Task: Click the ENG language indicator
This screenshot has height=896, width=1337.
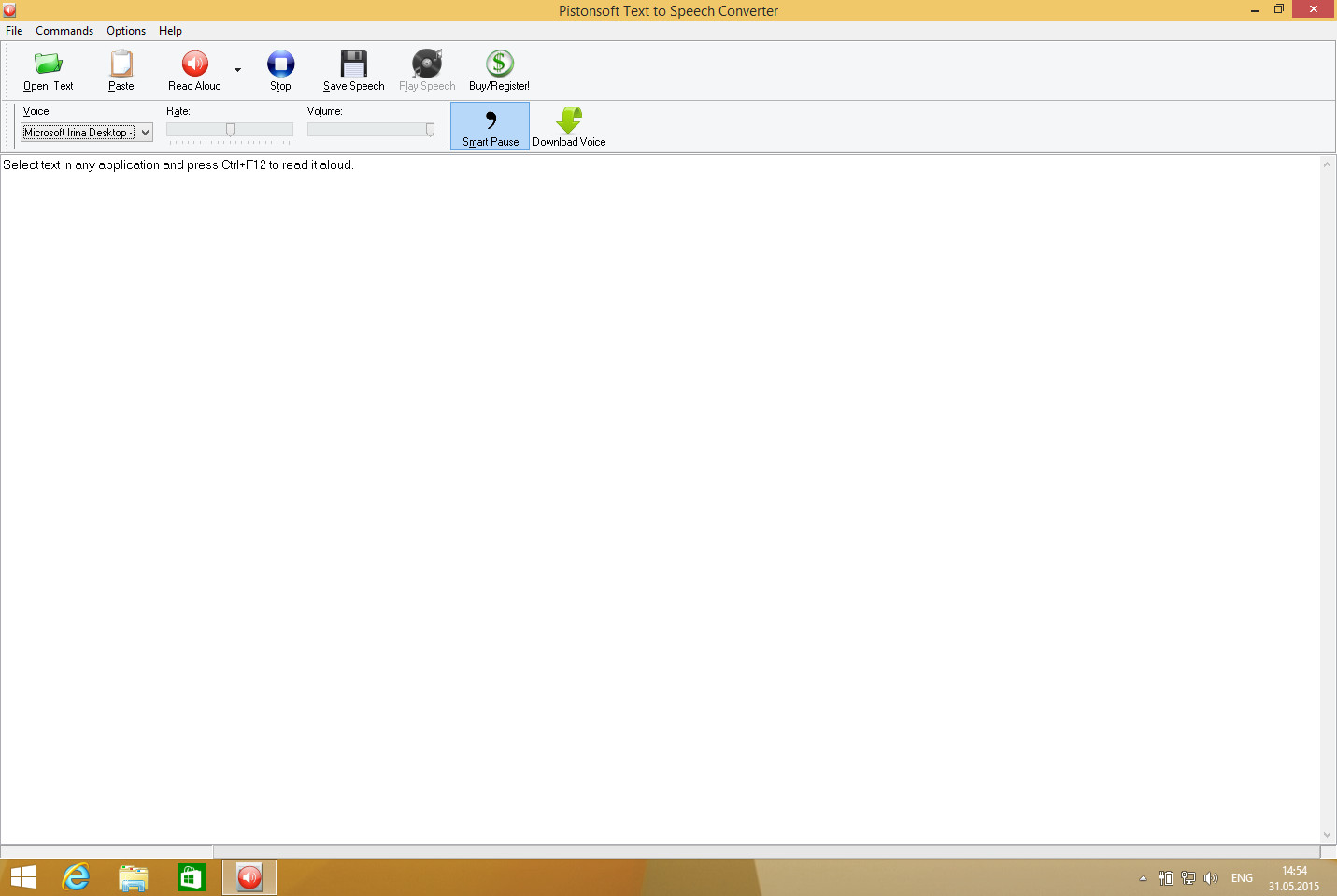Action: tap(1242, 878)
